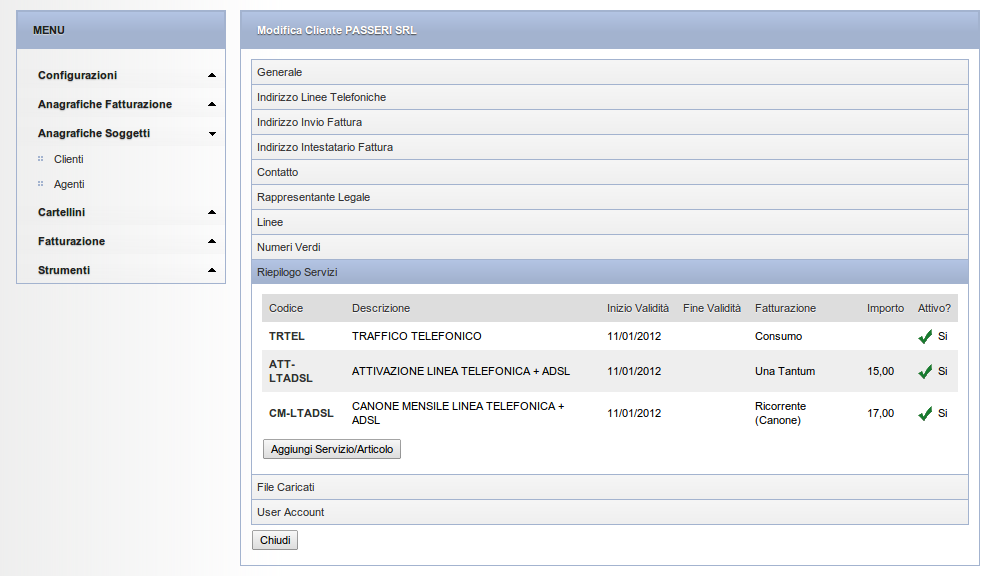The height and width of the screenshot is (576, 996).
Task: Click green check icon in CM-LTADSL row
Action: [925, 413]
